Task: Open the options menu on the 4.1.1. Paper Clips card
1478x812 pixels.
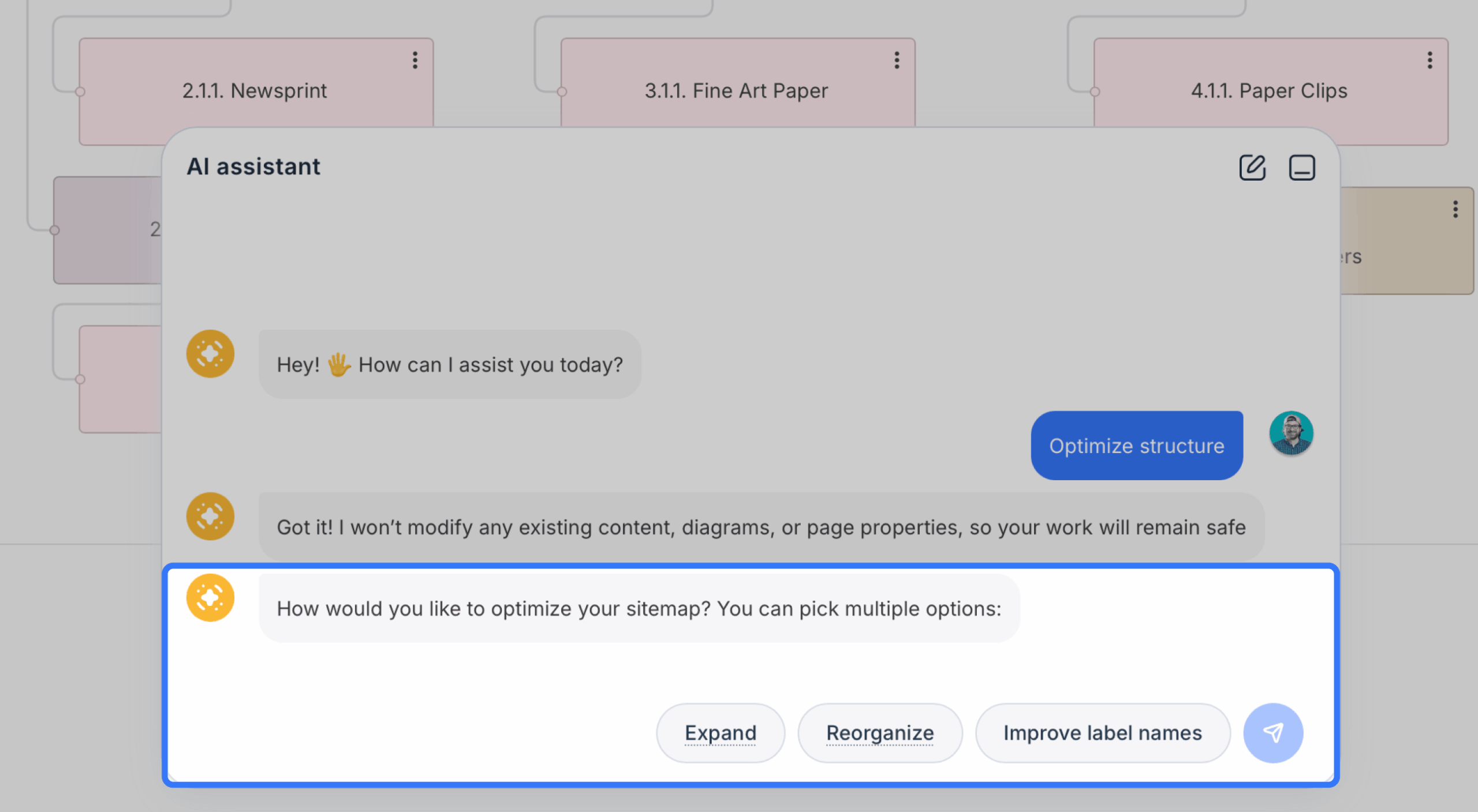Action: pyautogui.click(x=1430, y=60)
